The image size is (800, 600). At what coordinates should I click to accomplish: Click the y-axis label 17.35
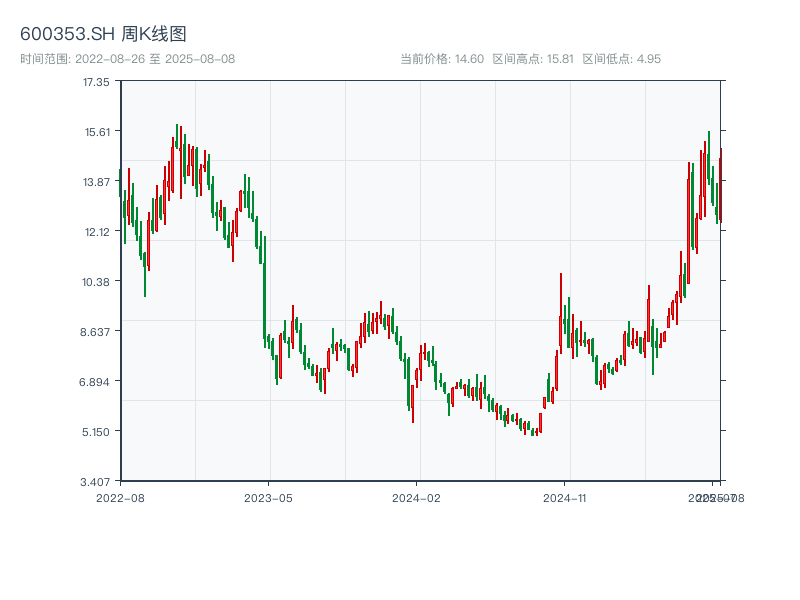tap(96, 82)
